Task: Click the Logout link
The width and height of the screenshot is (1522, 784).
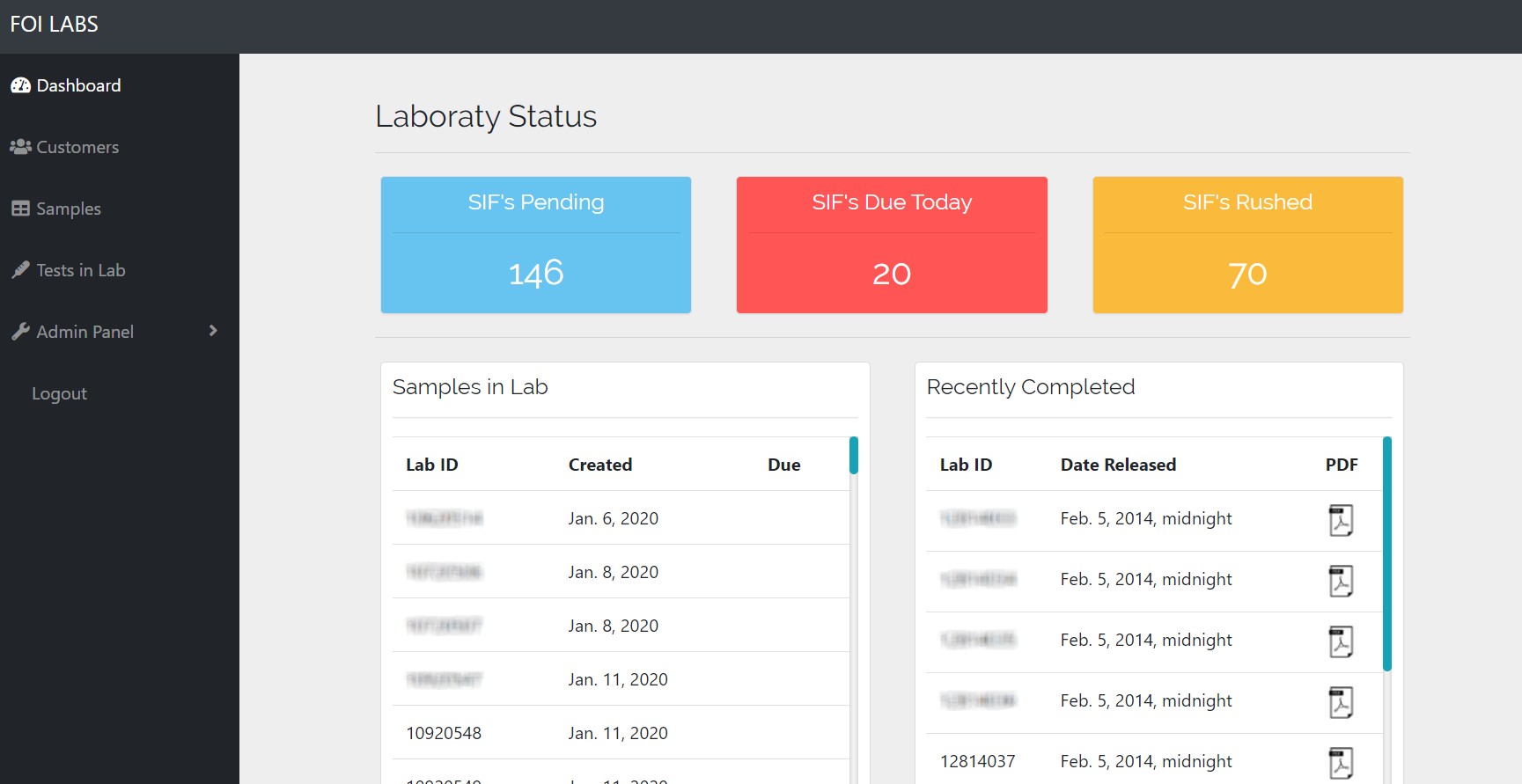Action: (x=59, y=393)
